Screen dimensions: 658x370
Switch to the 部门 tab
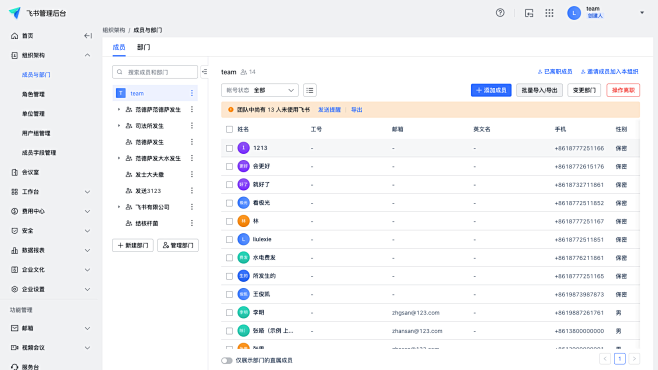click(x=144, y=47)
